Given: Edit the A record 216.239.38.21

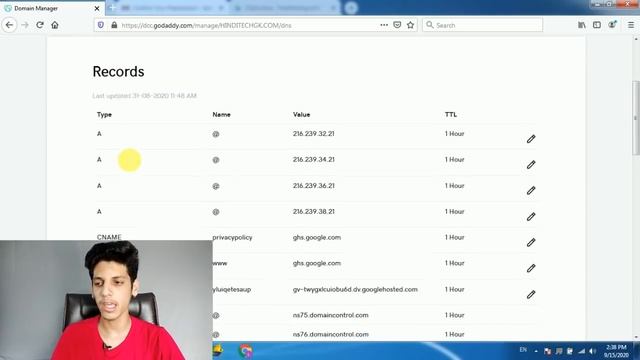Looking at the screenshot, I should 531,216.
